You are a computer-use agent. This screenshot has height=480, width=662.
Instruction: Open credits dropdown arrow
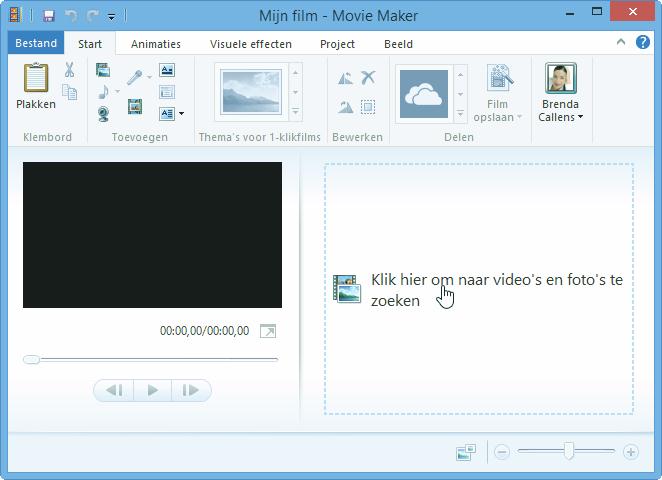[x=182, y=114]
